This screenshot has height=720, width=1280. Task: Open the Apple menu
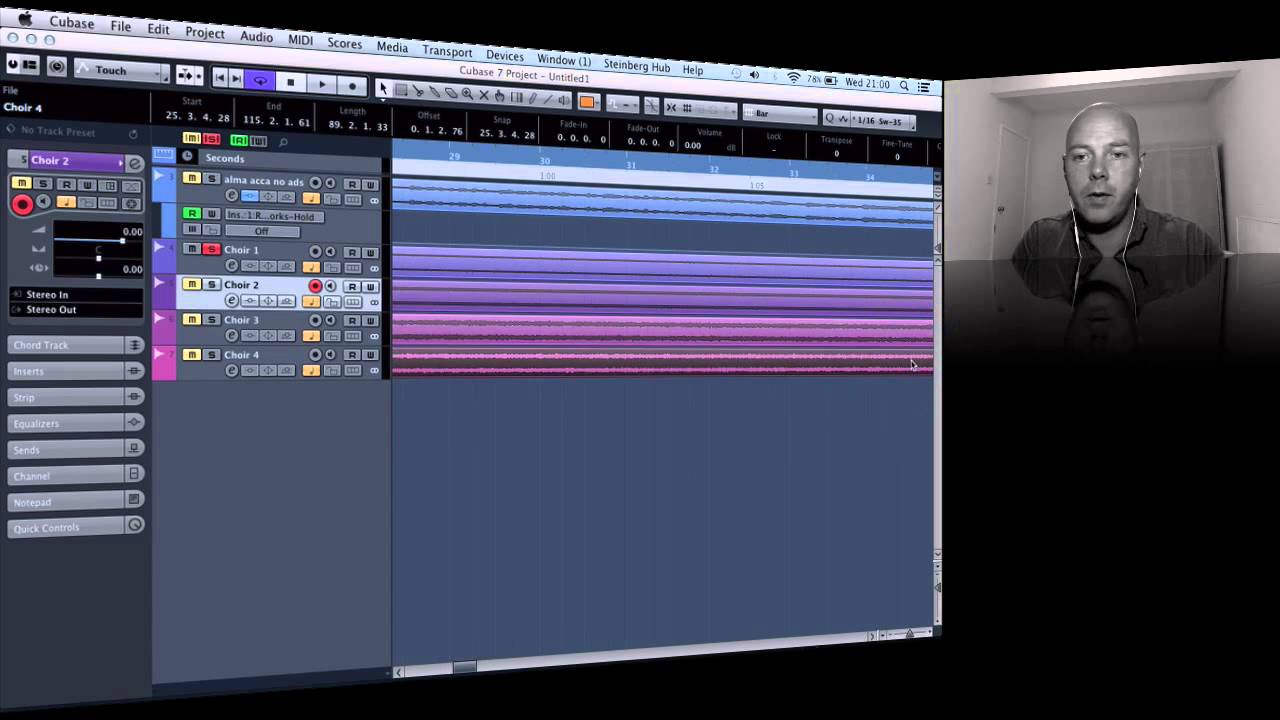click(x=24, y=19)
